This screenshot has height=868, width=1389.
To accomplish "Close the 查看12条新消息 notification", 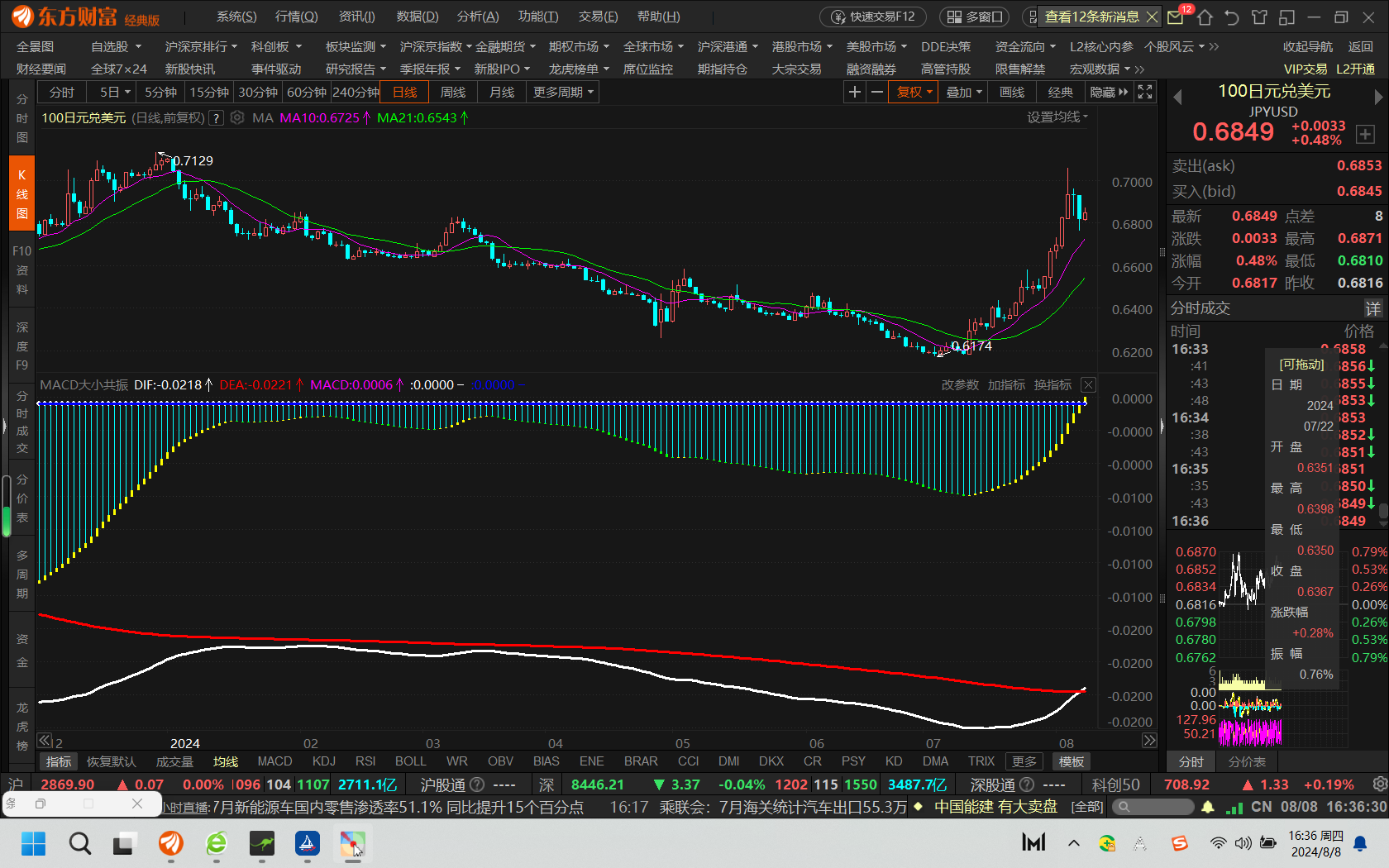I will (x=1152, y=17).
